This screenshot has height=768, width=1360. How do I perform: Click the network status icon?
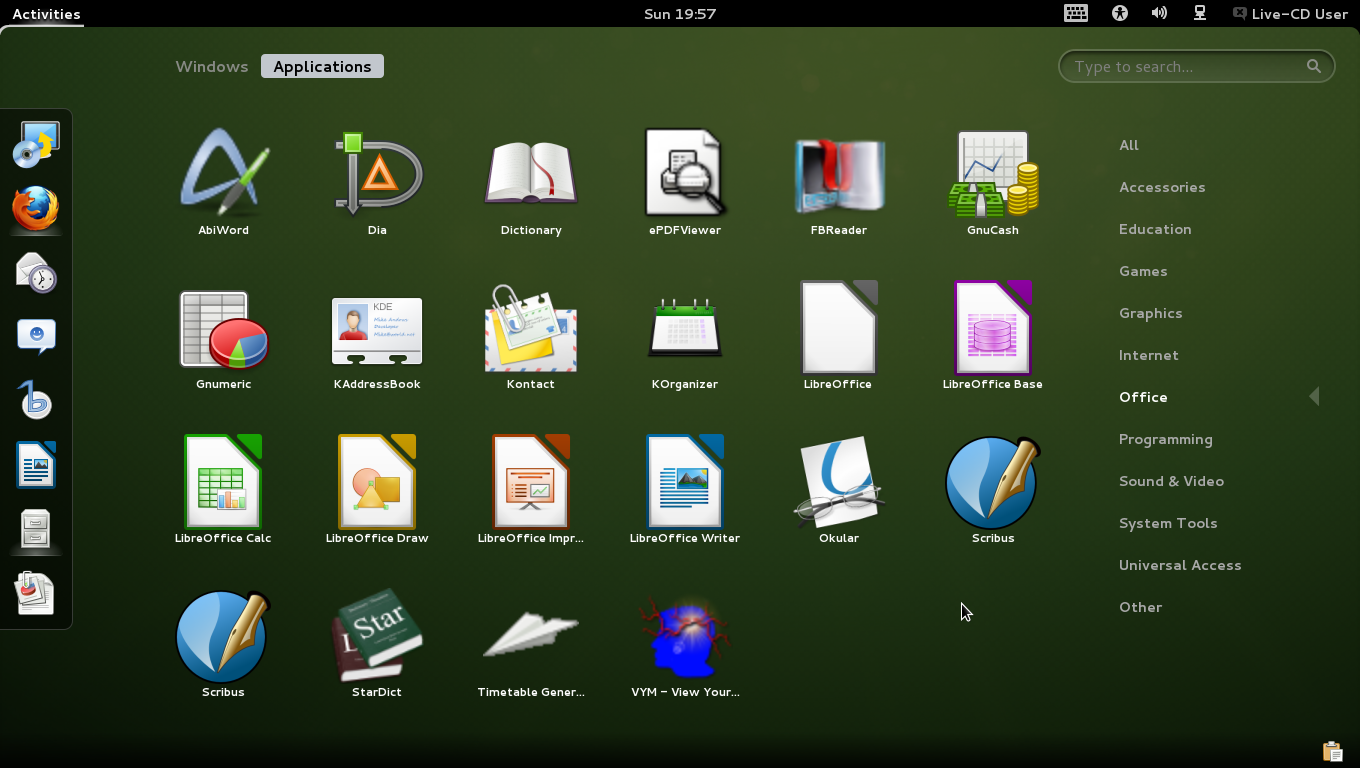pyautogui.click(x=1200, y=13)
